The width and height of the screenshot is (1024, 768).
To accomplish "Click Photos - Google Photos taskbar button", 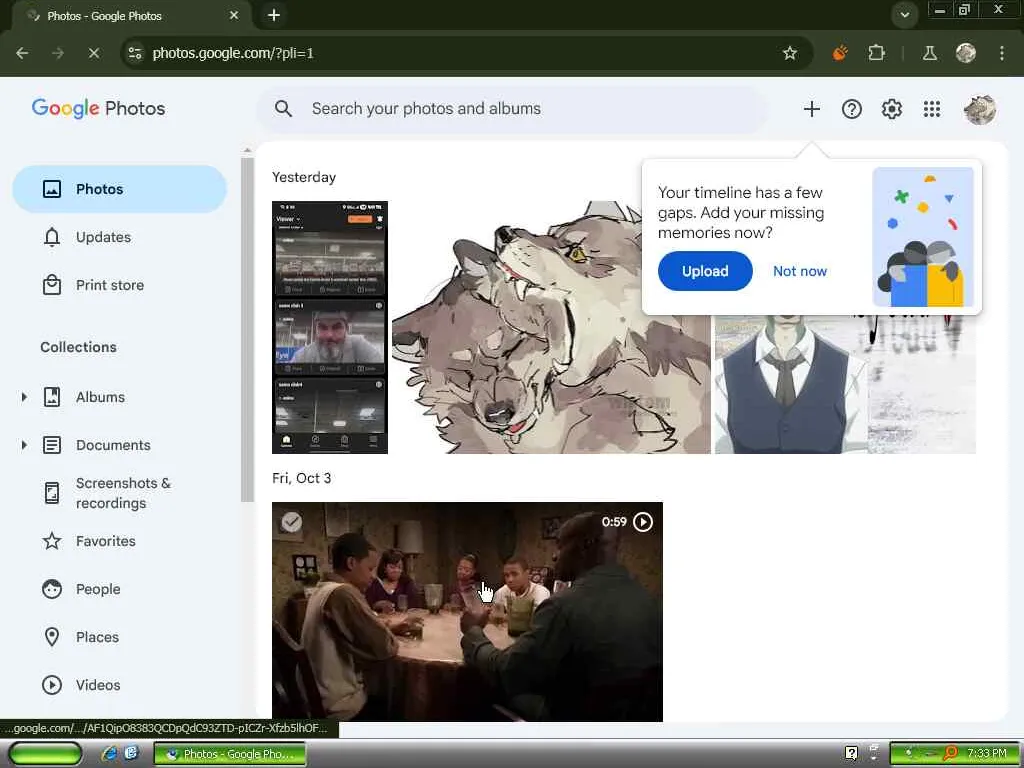I will (229, 754).
